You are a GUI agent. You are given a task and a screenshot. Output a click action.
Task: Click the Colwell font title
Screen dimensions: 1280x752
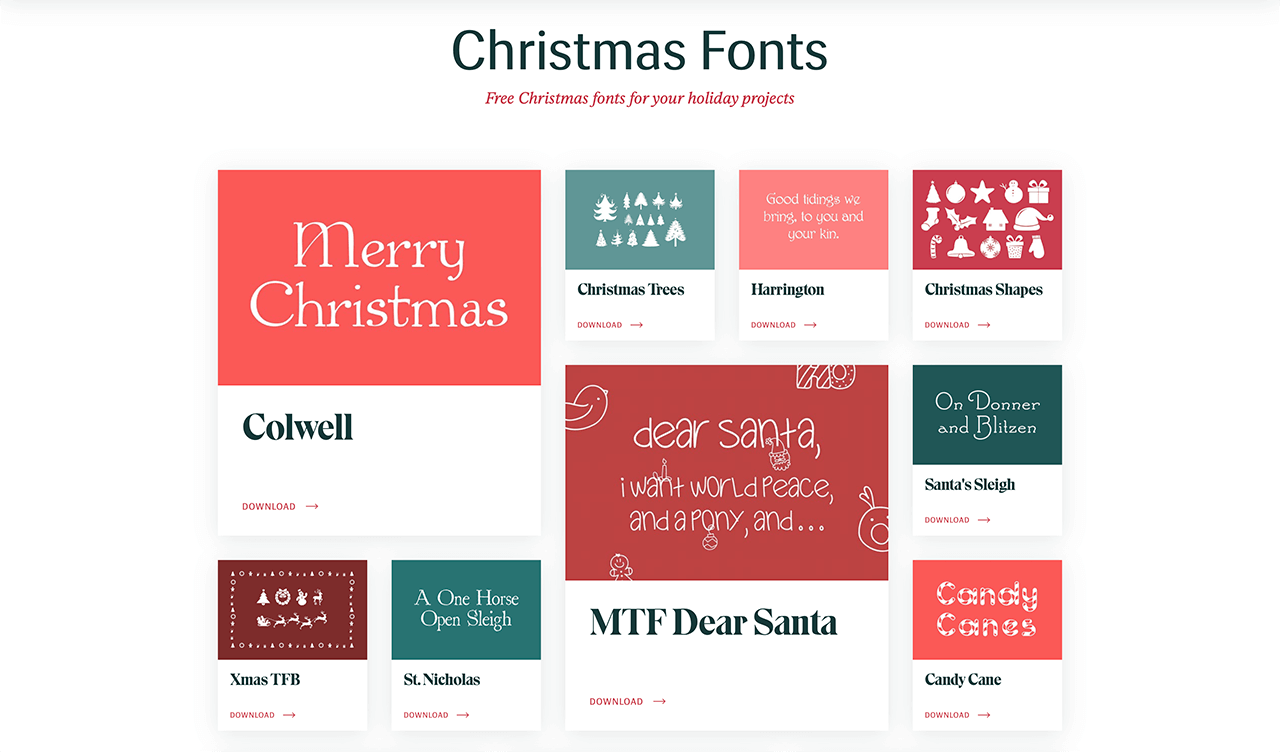[x=298, y=427]
